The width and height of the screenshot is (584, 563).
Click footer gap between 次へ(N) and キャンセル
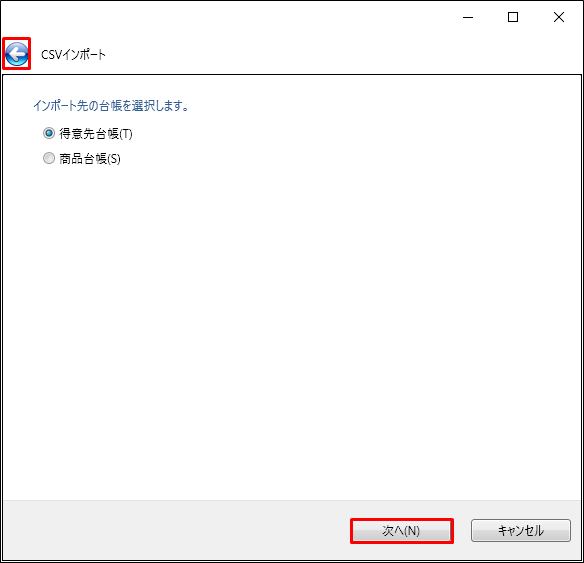[x=462, y=531]
